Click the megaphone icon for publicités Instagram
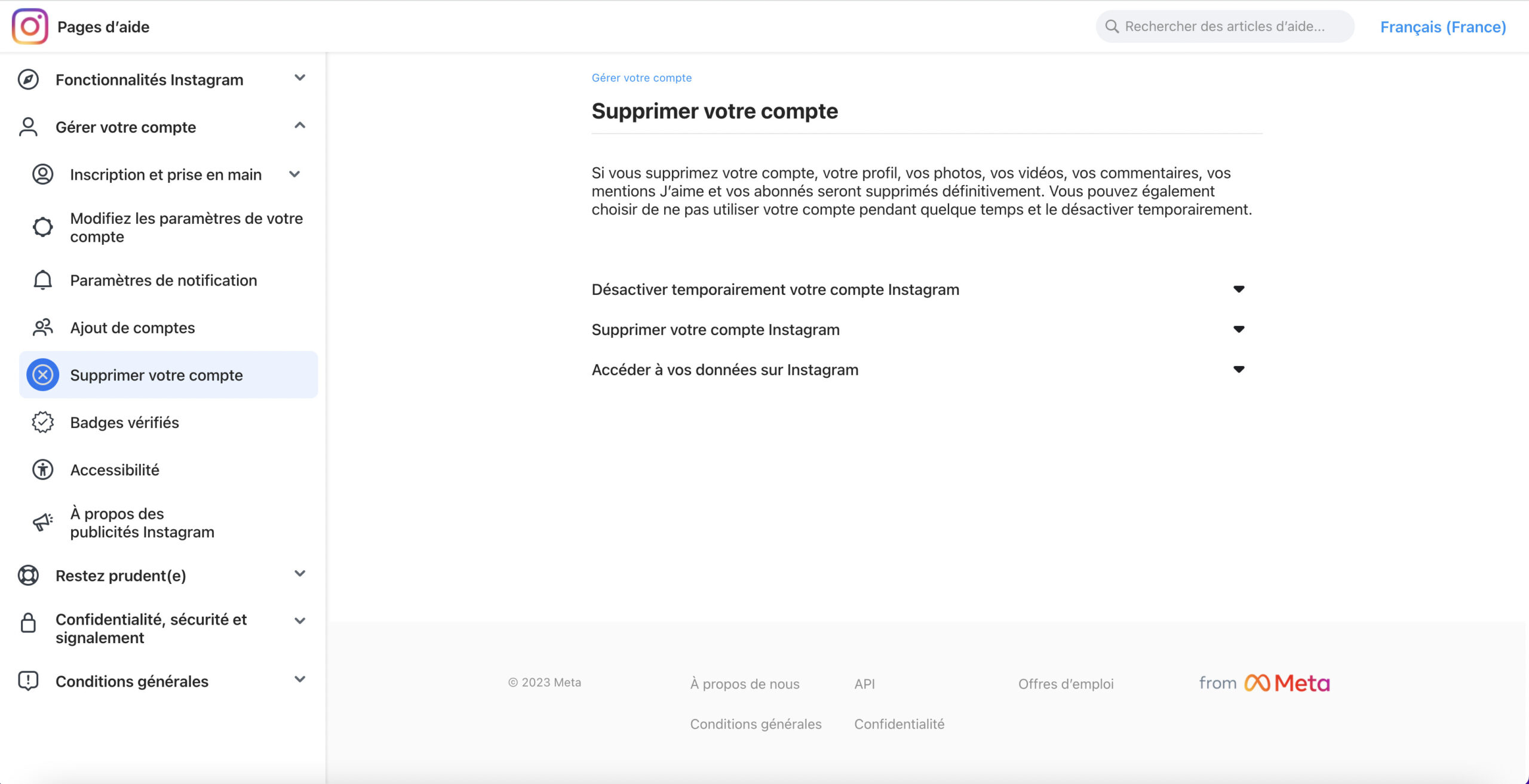The height and width of the screenshot is (784, 1529). pos(42,522)
